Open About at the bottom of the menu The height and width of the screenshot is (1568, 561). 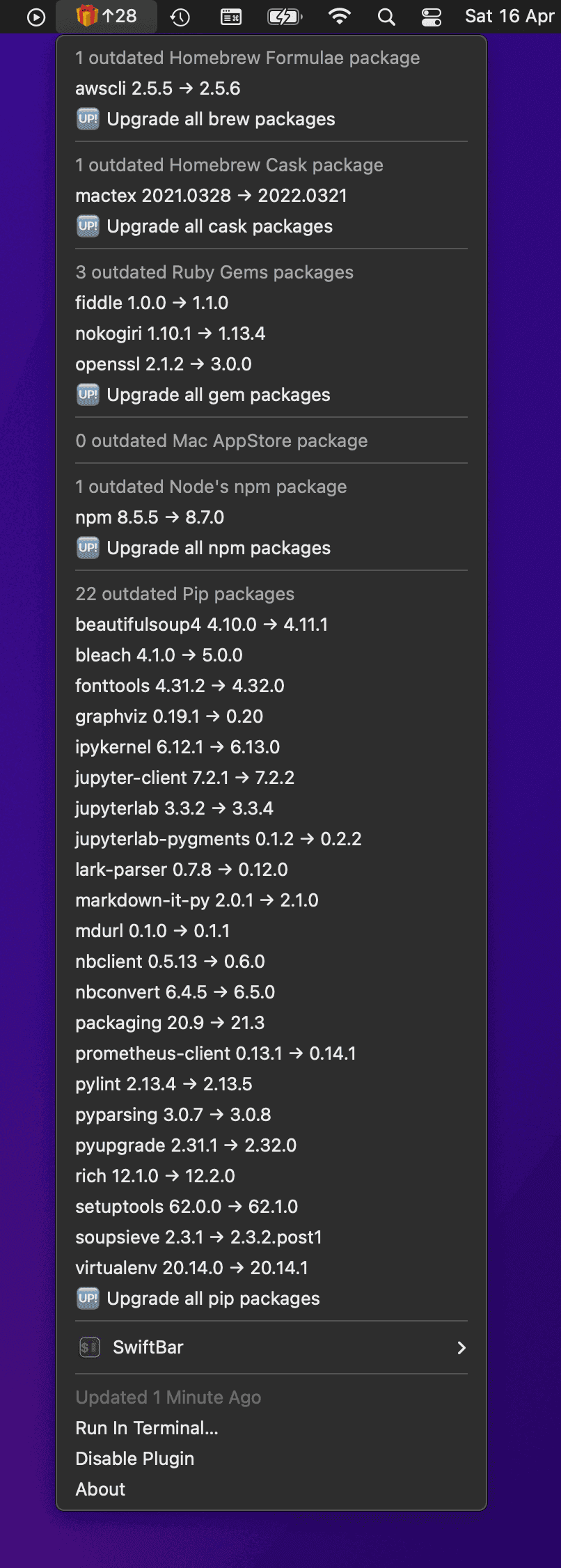[x=101, y=1489]
